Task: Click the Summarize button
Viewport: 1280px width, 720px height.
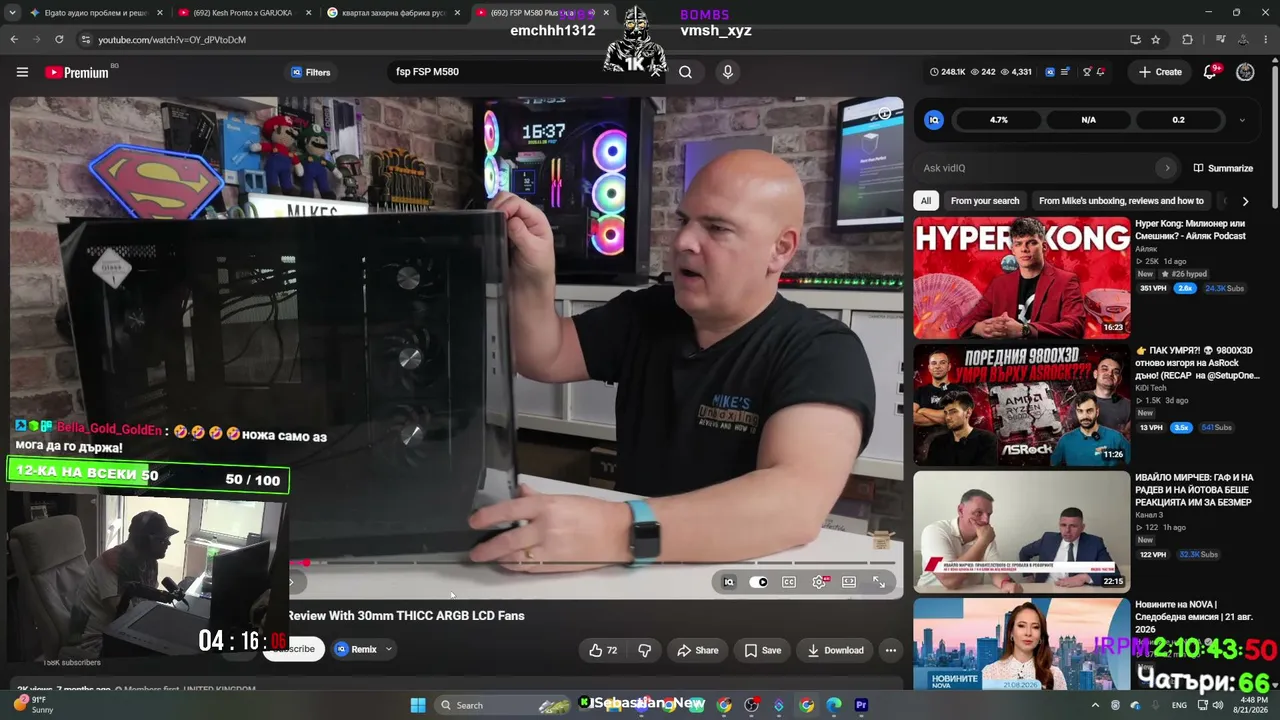Action: tap(1223, 168)
